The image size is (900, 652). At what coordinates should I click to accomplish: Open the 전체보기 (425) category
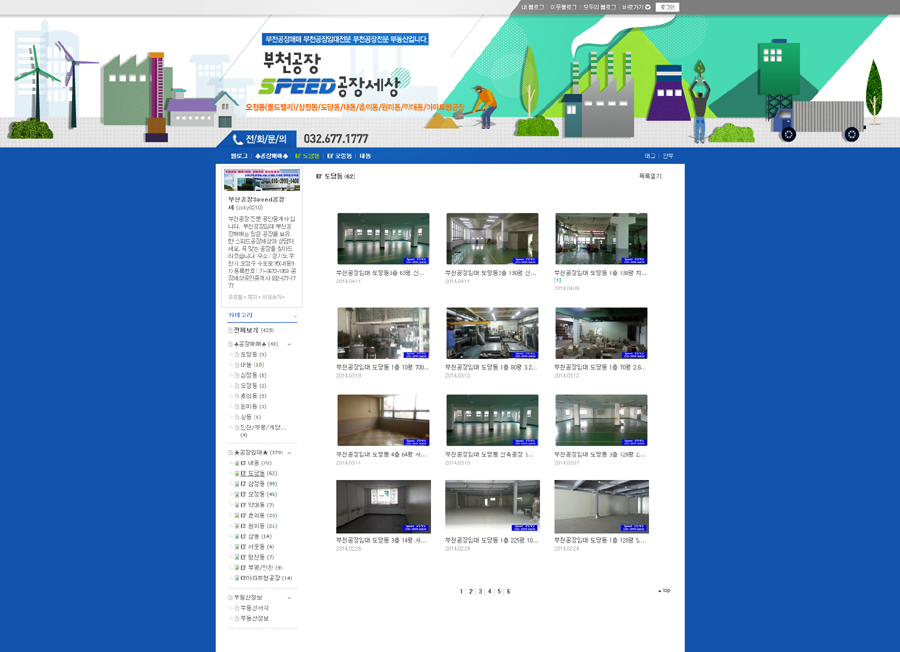point(253,331)
